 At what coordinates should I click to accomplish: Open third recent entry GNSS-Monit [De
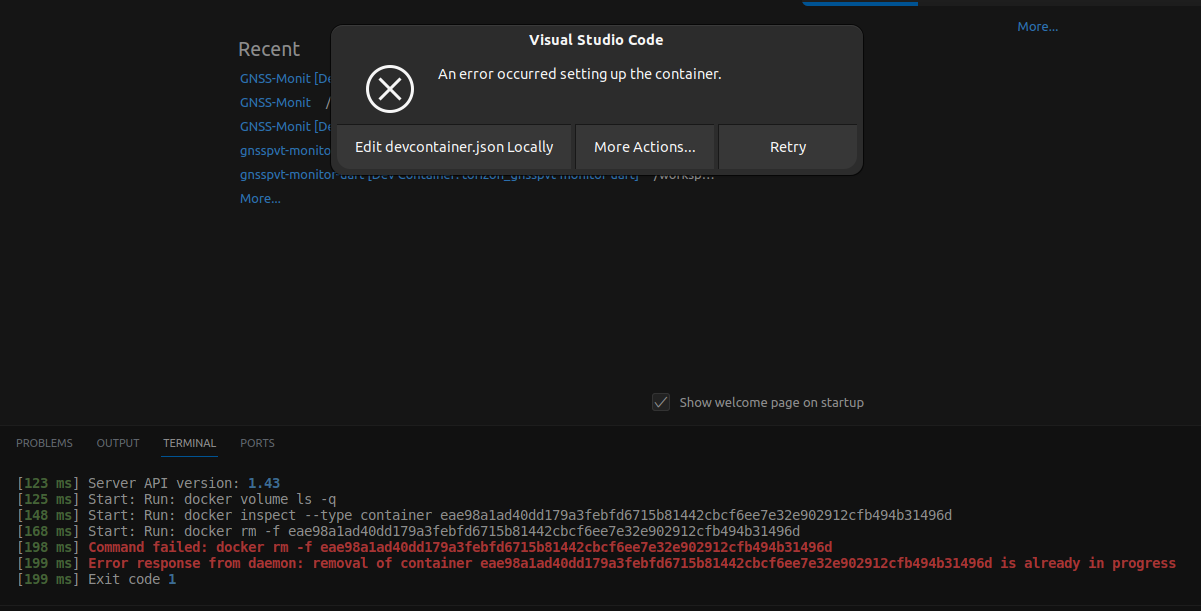(x=285, y=126)
